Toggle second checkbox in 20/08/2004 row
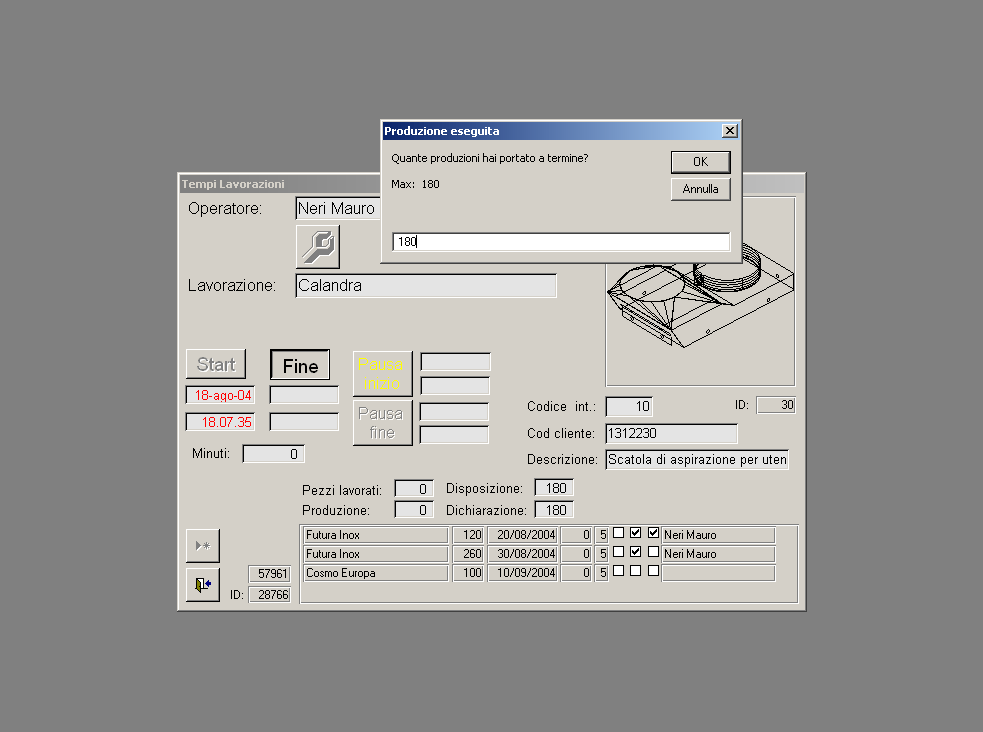This screenshot has width=983, height=732. coord(635,533)
